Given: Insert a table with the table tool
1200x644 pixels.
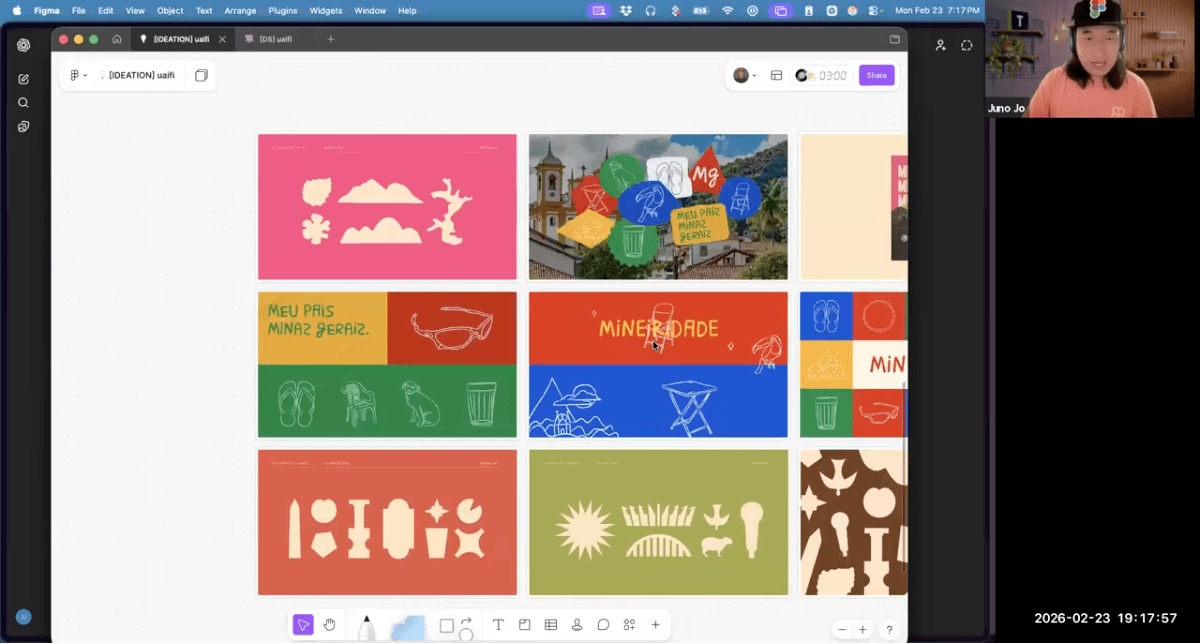Looking at the screenshot, I should (550, 624).
